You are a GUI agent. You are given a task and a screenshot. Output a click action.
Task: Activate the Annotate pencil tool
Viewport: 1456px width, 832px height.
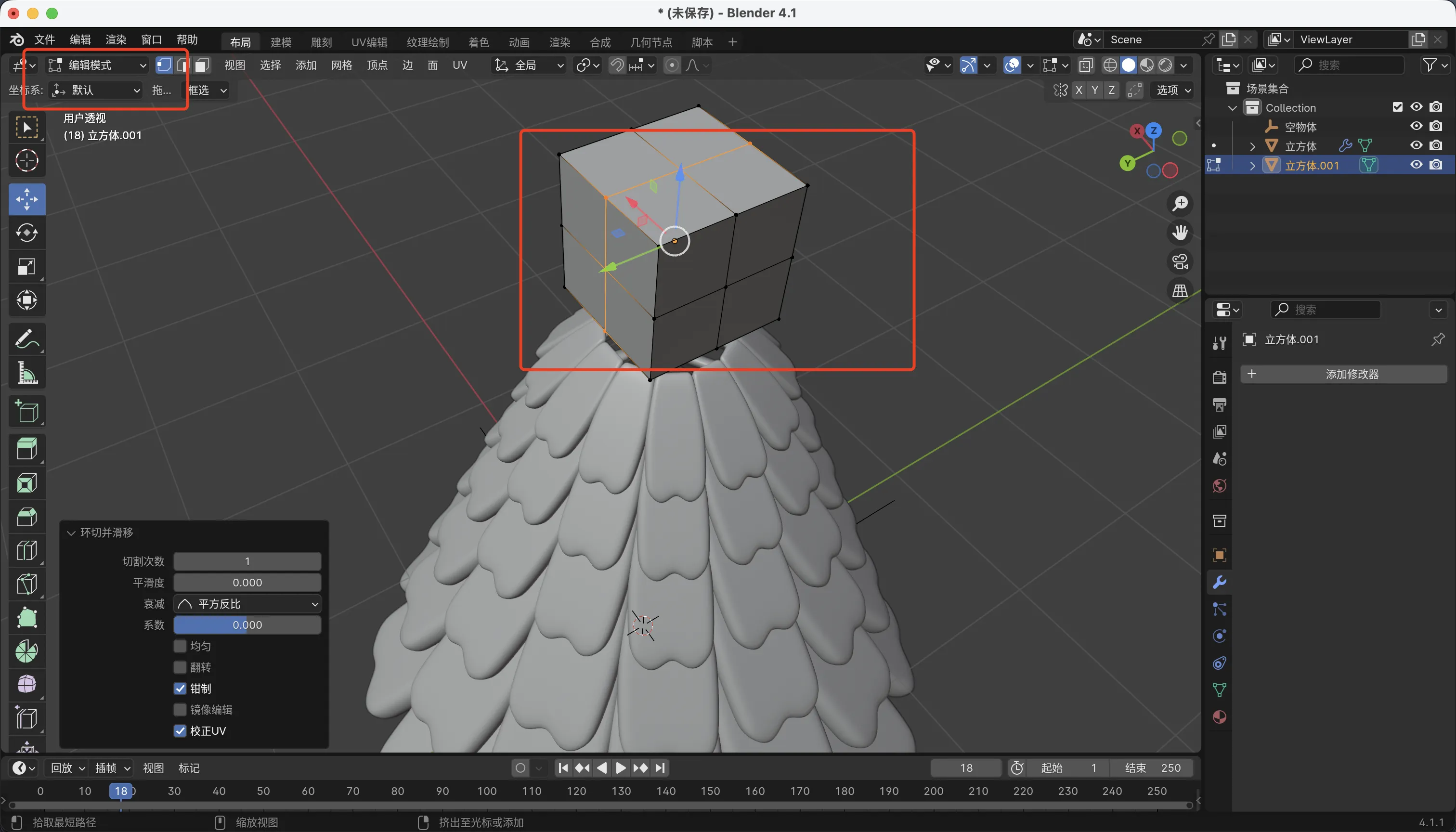27,339
